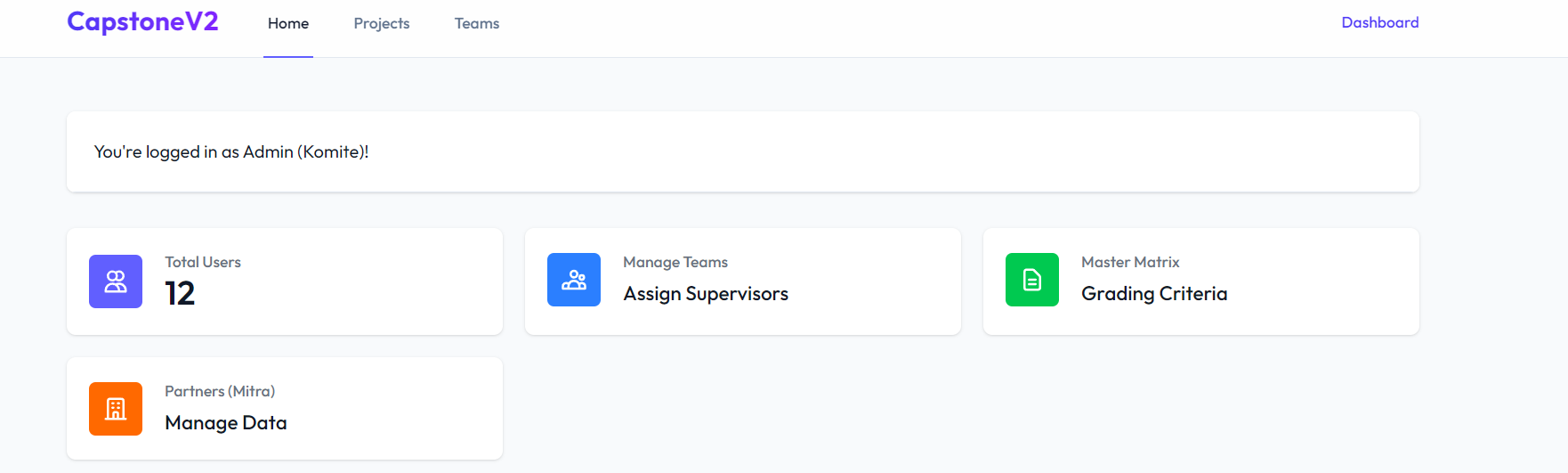Click the Master Matrix label
Image resolution: width=1568 pixels, height=473 pixels.
point(1130,262)
